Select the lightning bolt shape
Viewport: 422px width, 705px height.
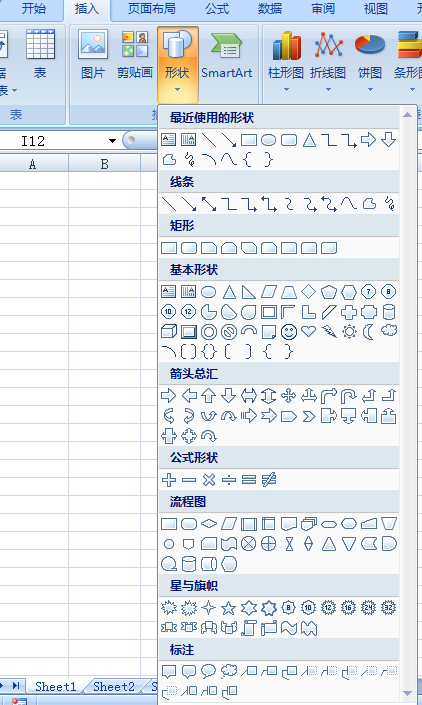click(329, 332)
